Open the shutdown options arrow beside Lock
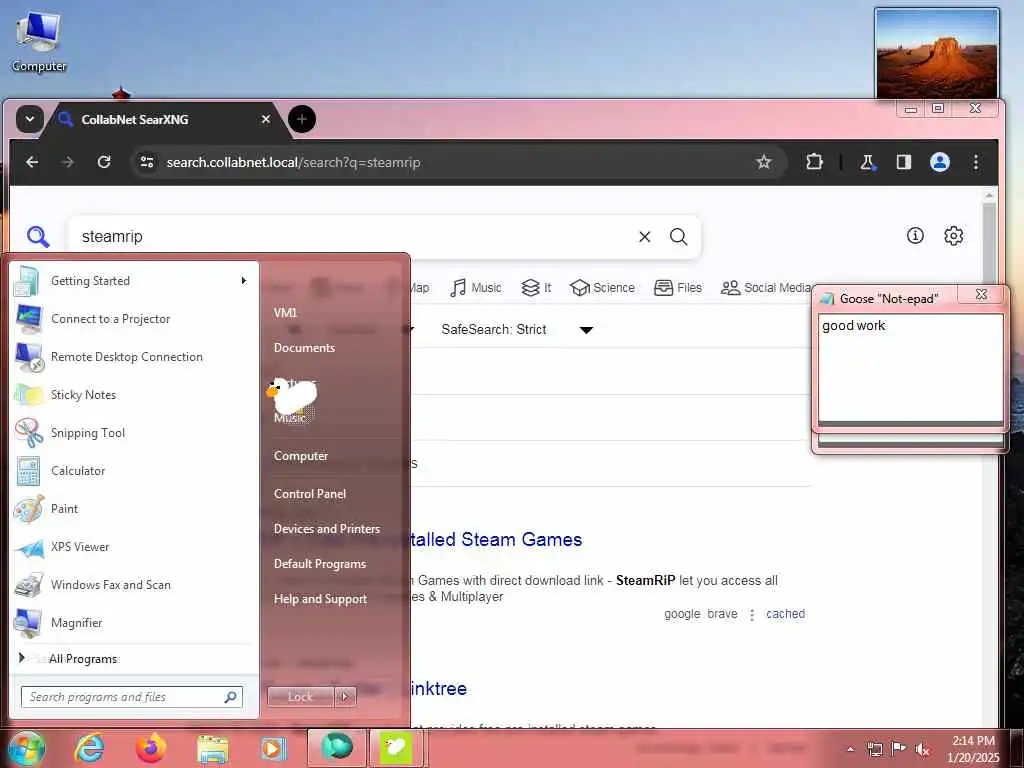Viewport: 1024px width, 768px height. coord(345,697)
